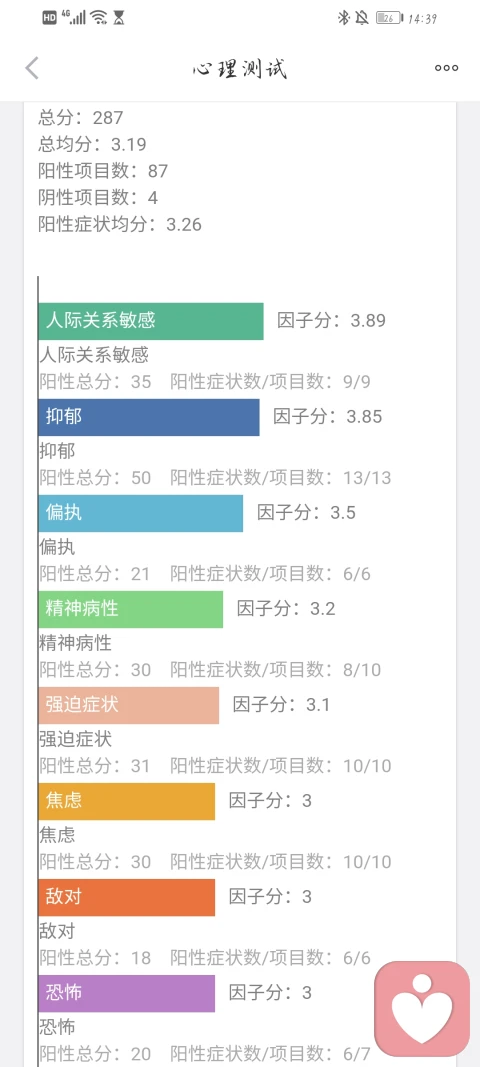Tap the green 精神病性 bar
Viewport: 480px width, 1067px height.
(131, 609)
